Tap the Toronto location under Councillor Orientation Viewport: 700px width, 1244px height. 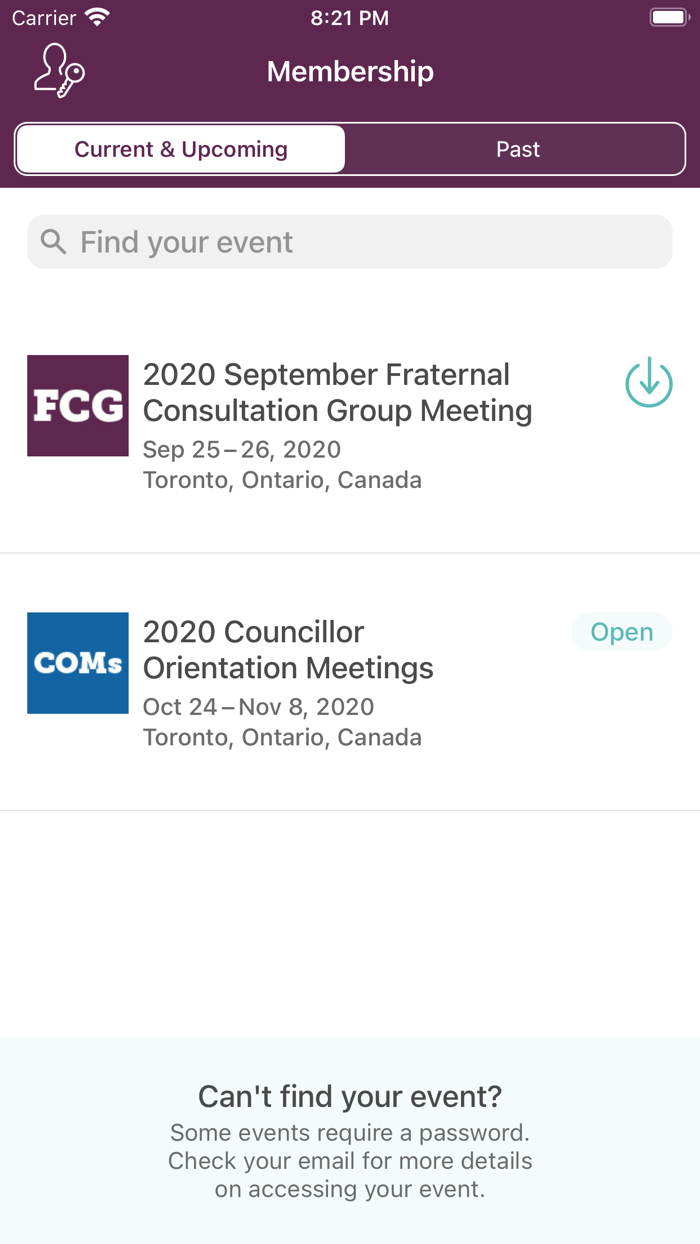[282, 737]
